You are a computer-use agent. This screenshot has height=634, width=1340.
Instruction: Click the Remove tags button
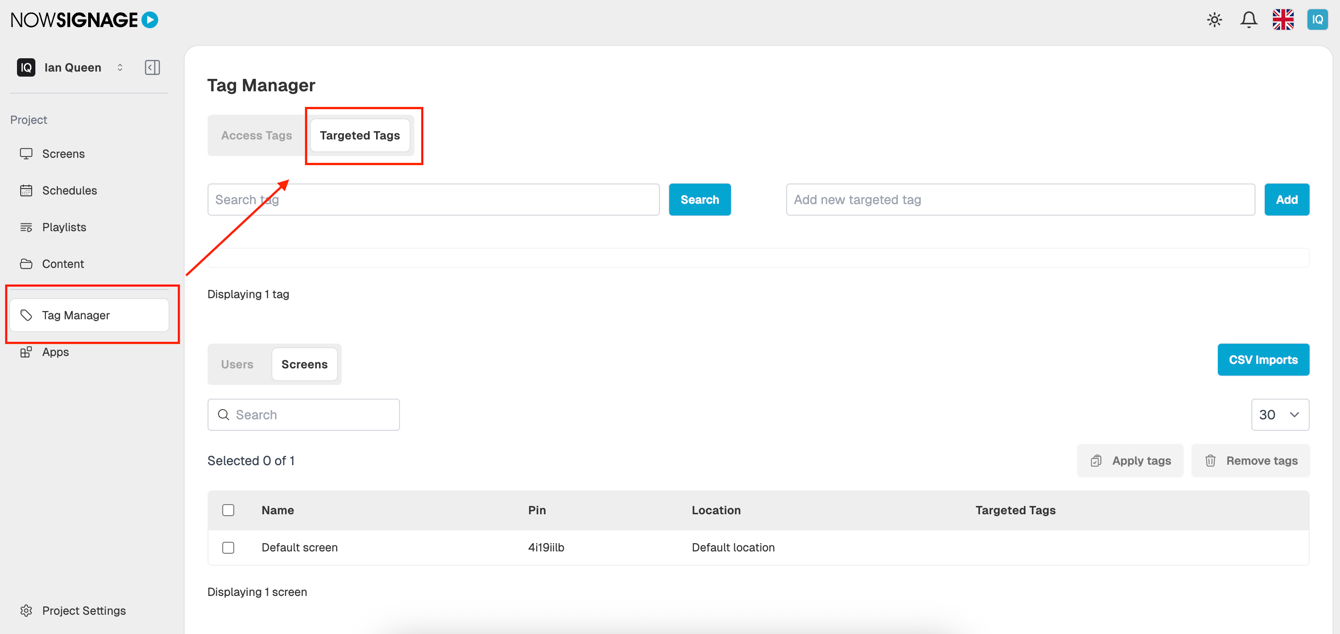(x=1251, y=461)
